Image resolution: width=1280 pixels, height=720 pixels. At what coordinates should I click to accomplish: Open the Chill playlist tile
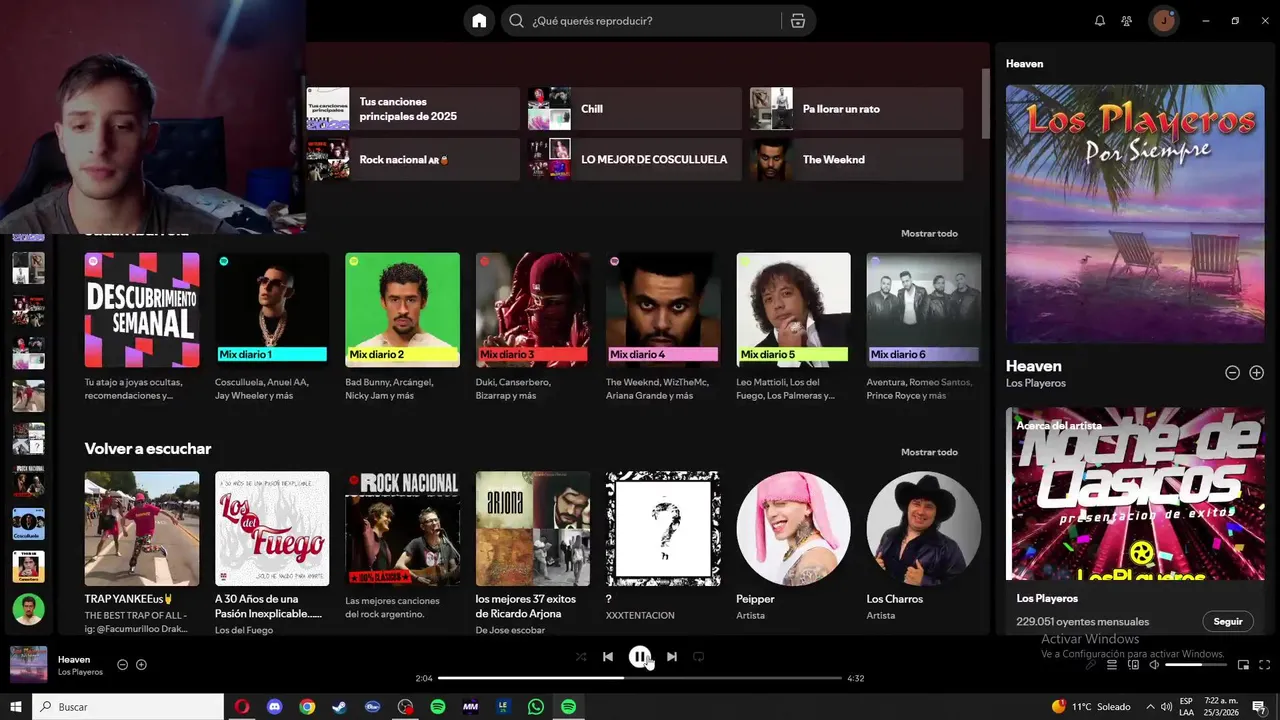[x=635, y=109]
